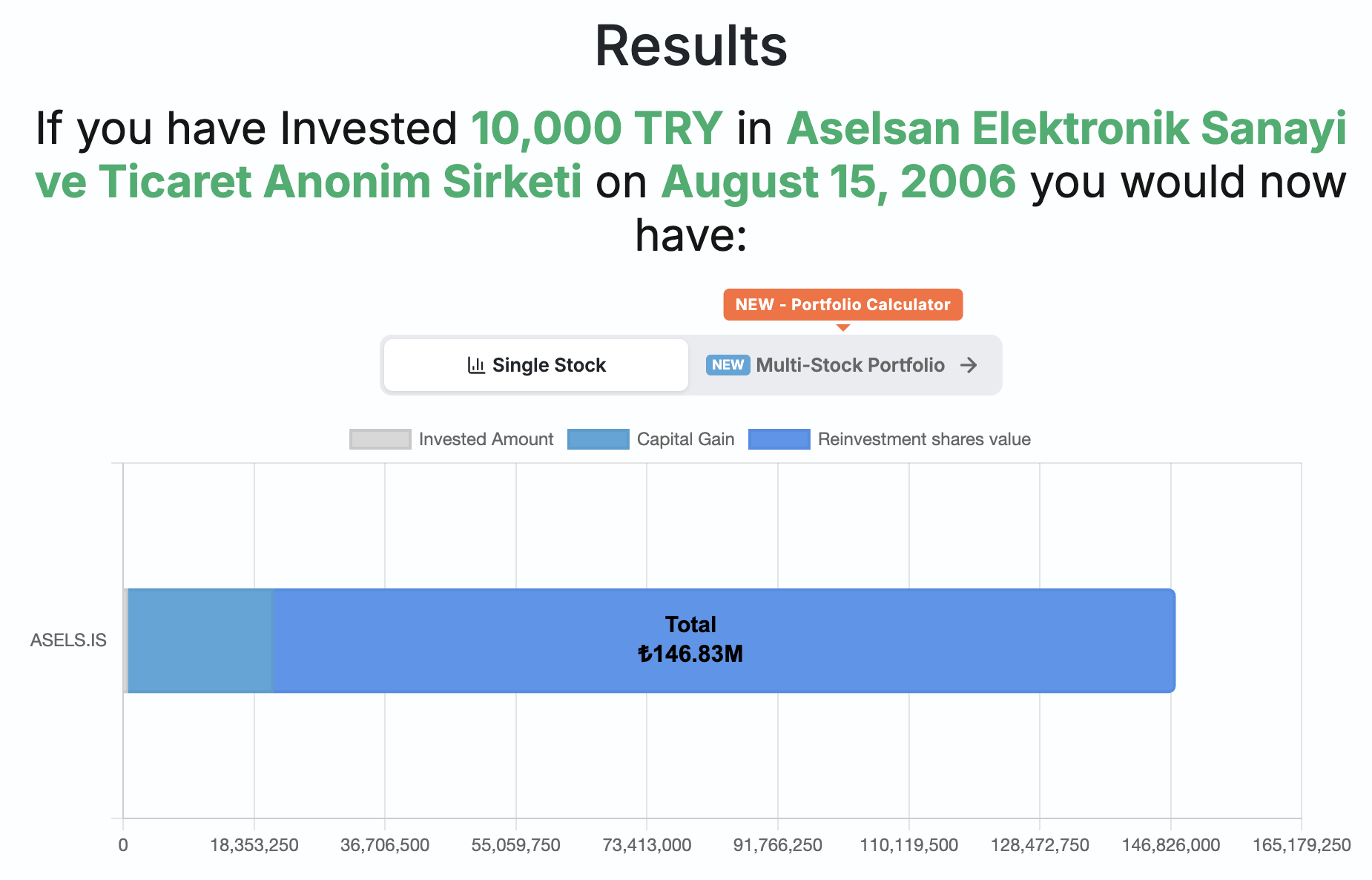
Task: Click the ASELS.IS axis label
Action: click(x=68, y=640)
